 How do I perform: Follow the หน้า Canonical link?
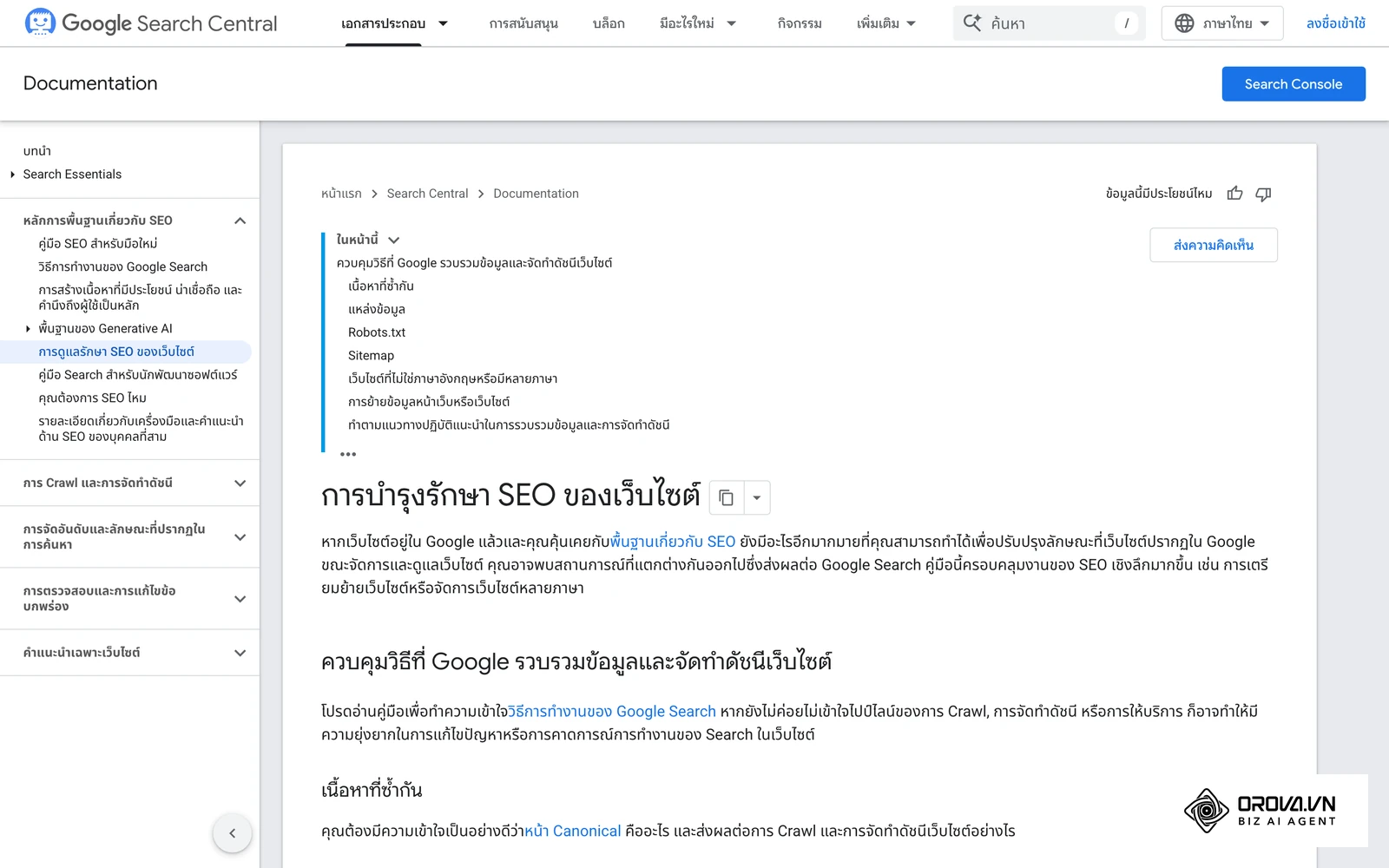[x=573, y=832]
